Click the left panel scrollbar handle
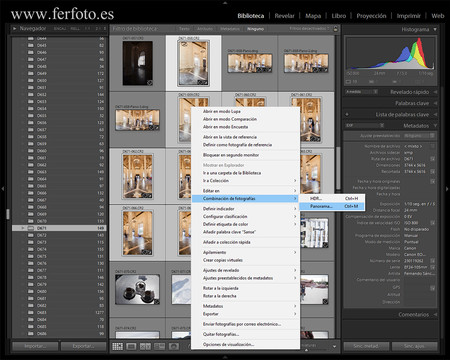Image resolution: width=450 pixels, height=360 pixels. (8, 214)
